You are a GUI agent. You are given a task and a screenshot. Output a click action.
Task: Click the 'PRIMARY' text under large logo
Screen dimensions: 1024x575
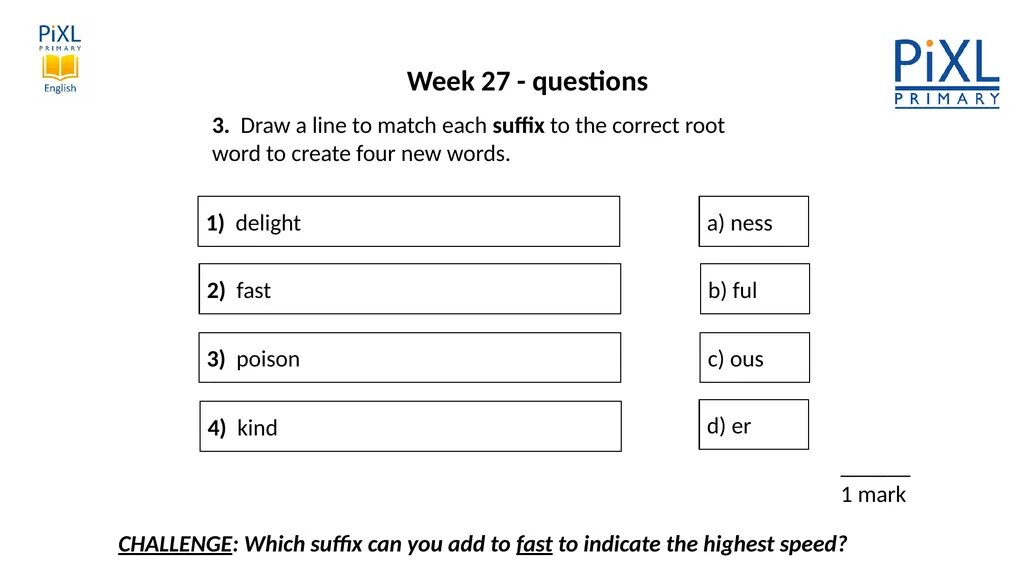[947, 99]
